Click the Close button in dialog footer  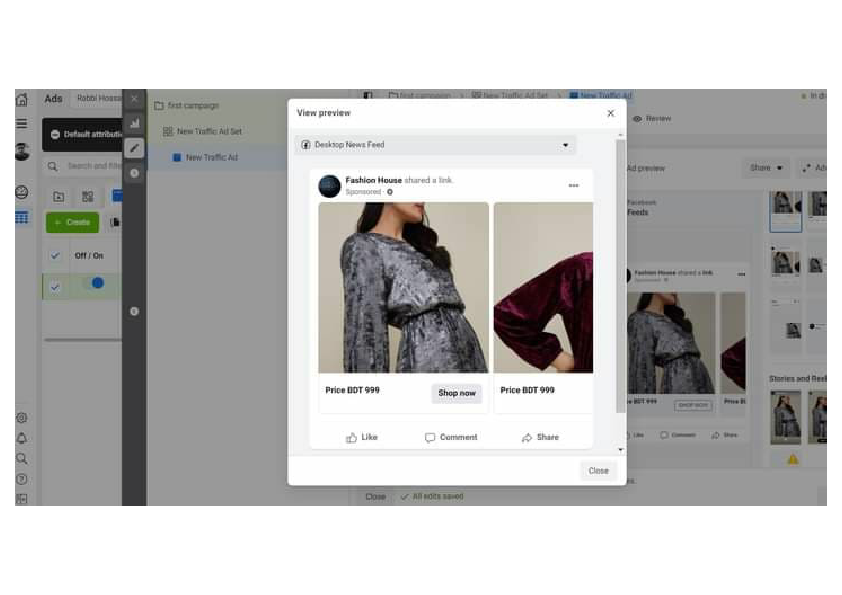pyautogui.click(x=599, y=471)
